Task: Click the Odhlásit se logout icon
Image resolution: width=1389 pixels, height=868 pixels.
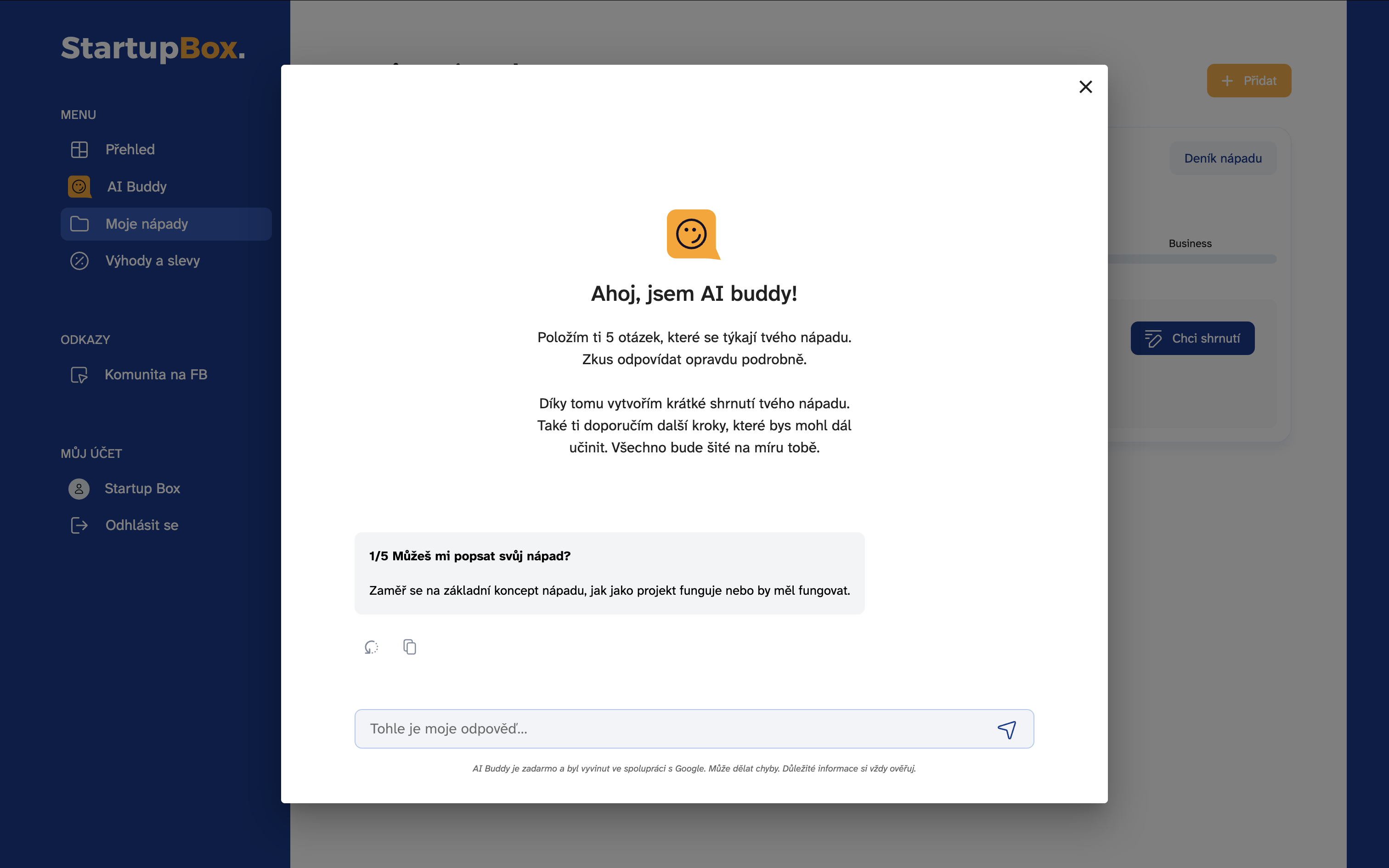Action: pyautogui.click(x=79, y=525)
